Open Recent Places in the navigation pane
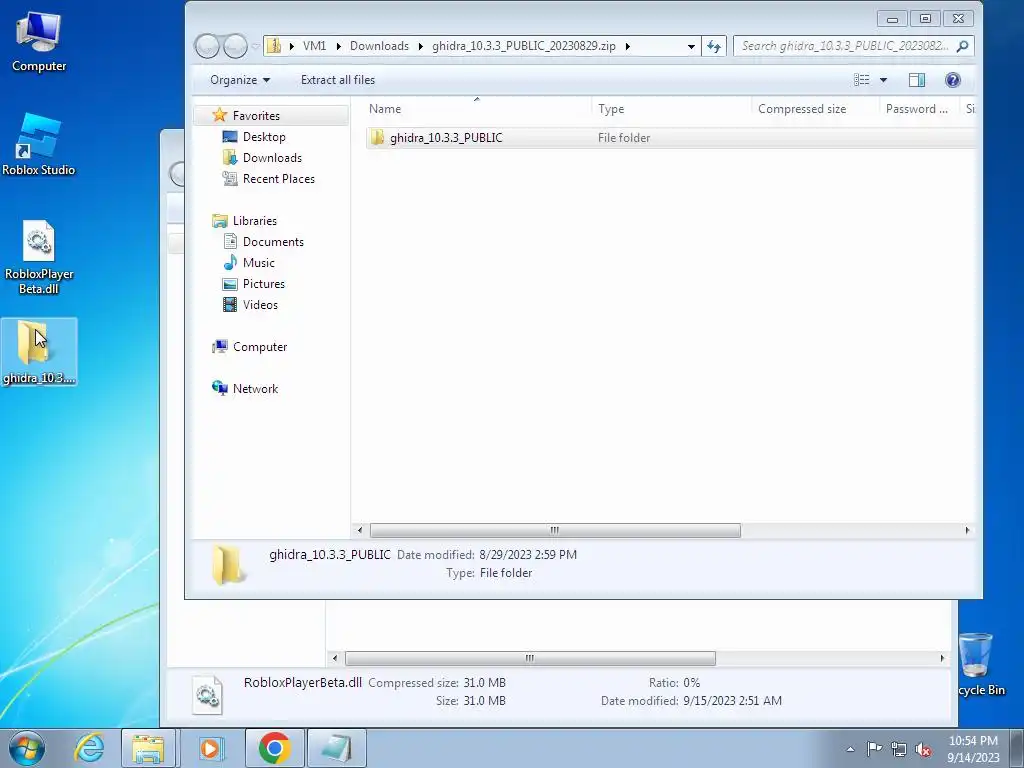The height and width of the screenshot is (768, 1024). pos(278,178)
